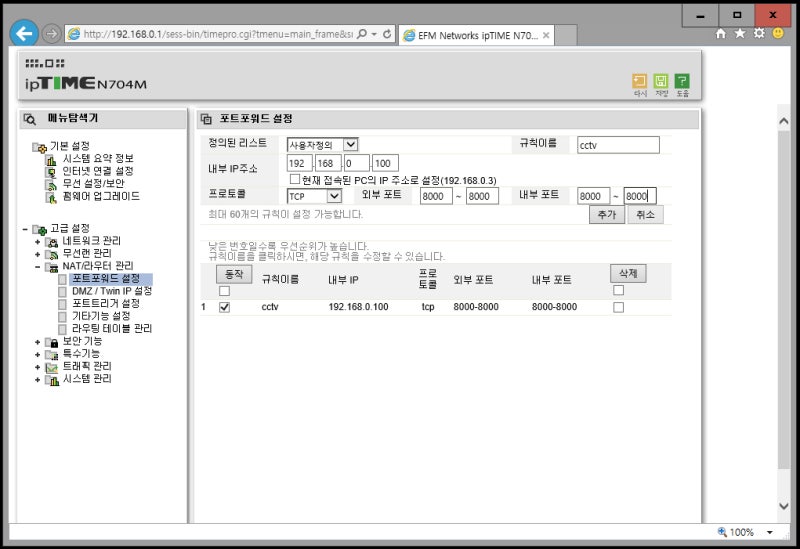
Task: Click the 추가 add button
Action: [x=607, y=214]
